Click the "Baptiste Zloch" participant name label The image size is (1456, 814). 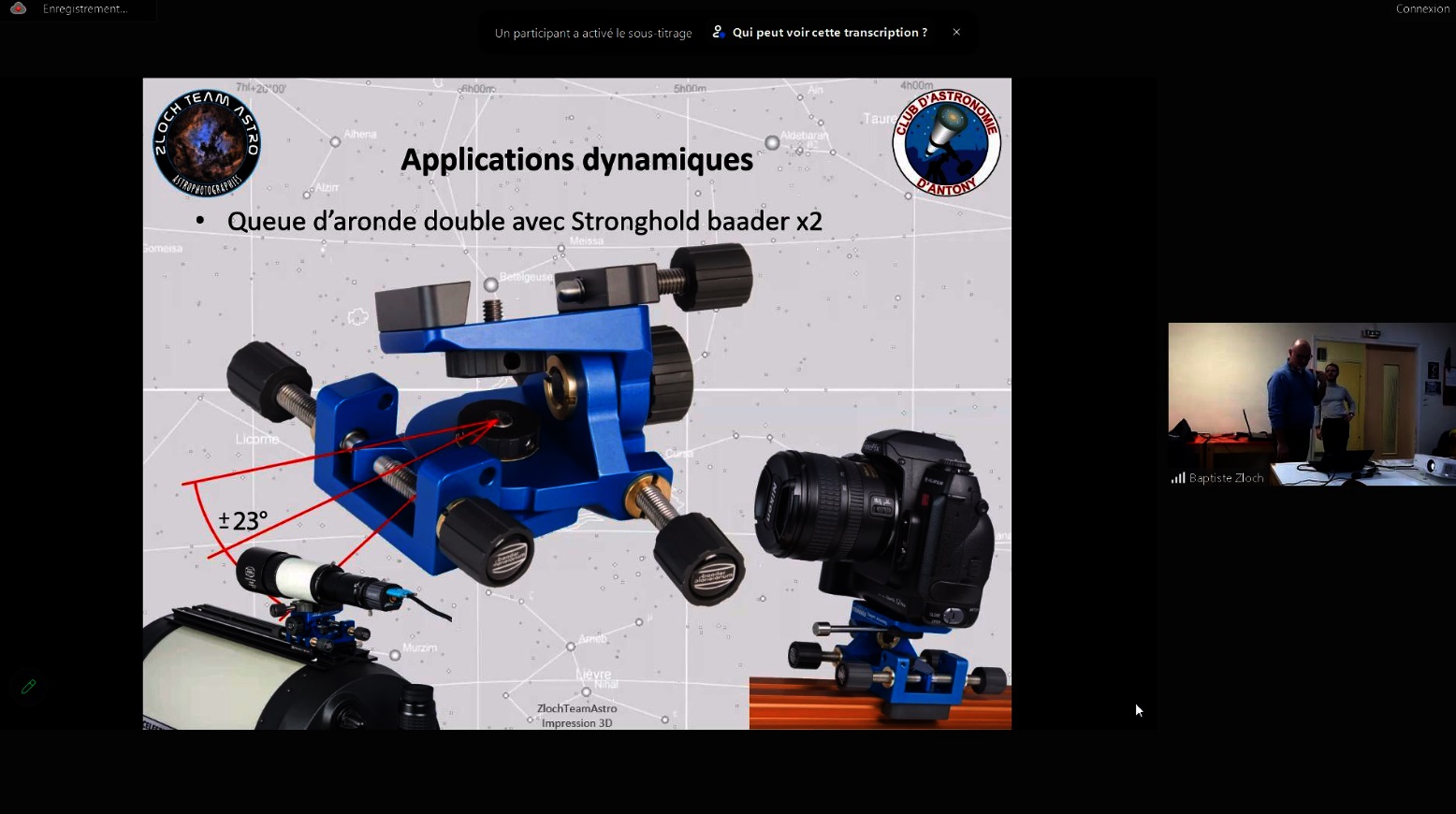point(1226,478)
